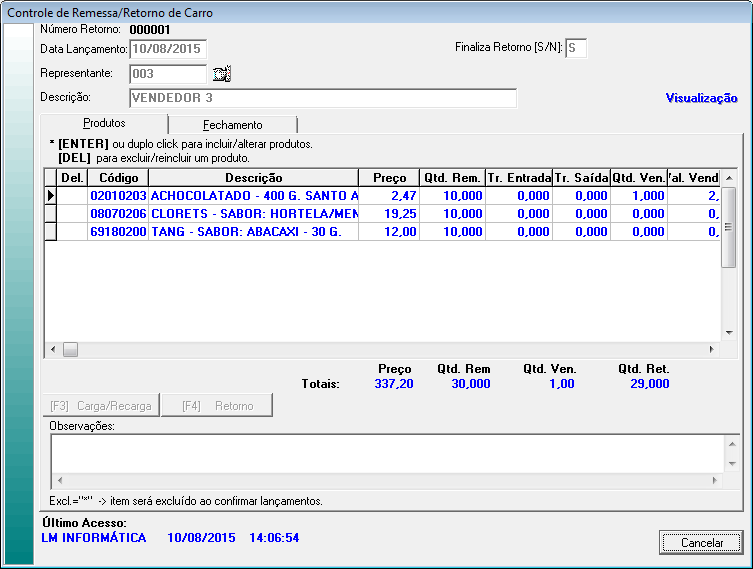
Task: Click the product grid's scroll-down arrow
Action: point(729,334)
